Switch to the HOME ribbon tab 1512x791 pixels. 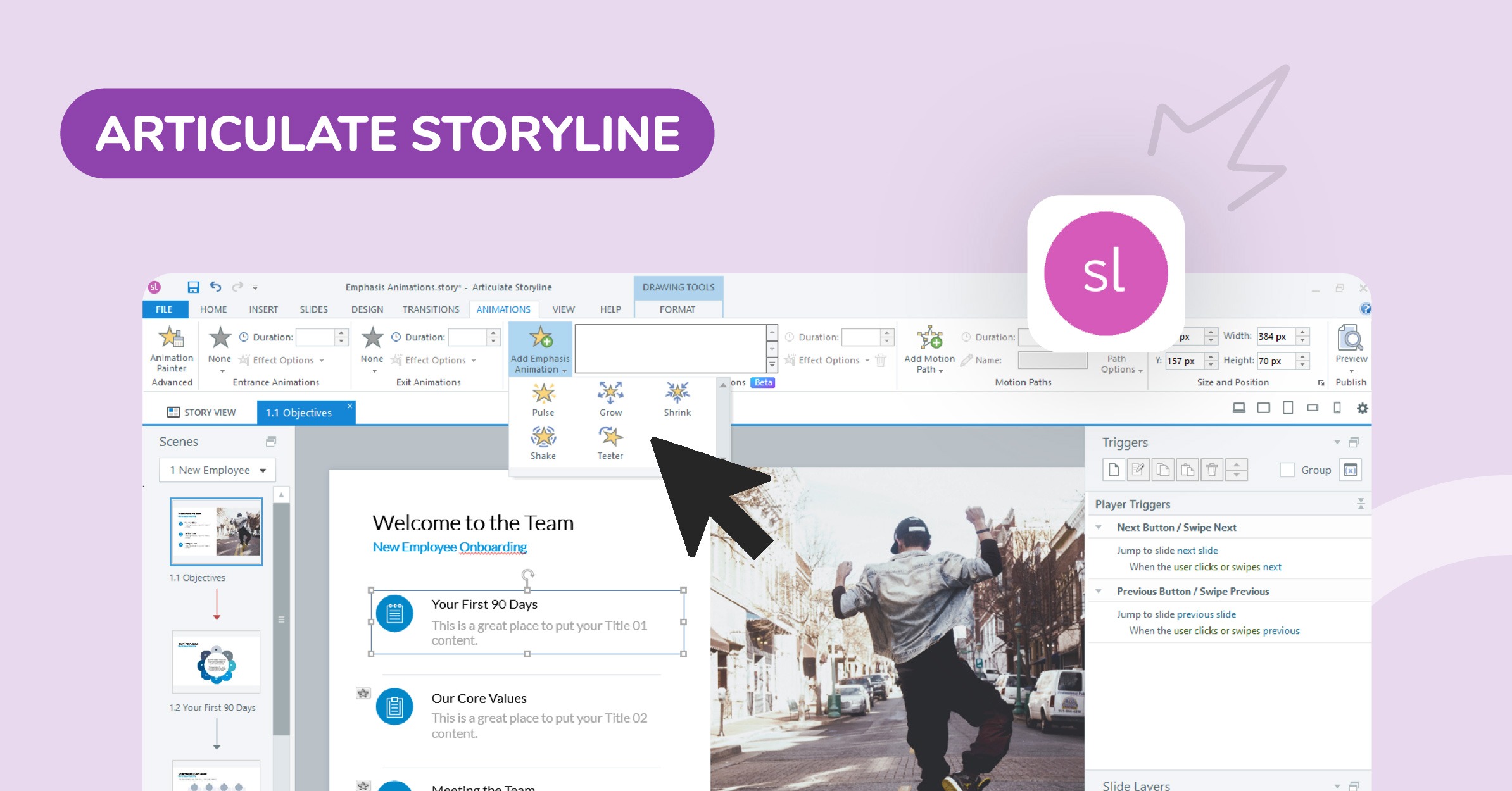click(213, 309)
